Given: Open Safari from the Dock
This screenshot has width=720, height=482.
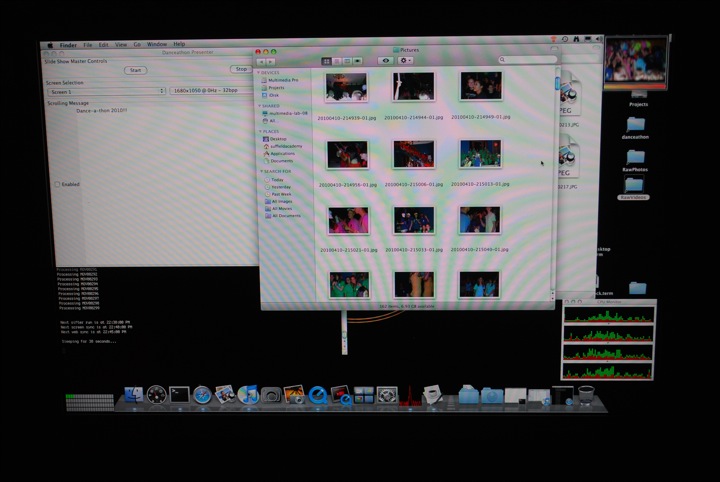Looking at the screenshot, I should tap(202, 395).
